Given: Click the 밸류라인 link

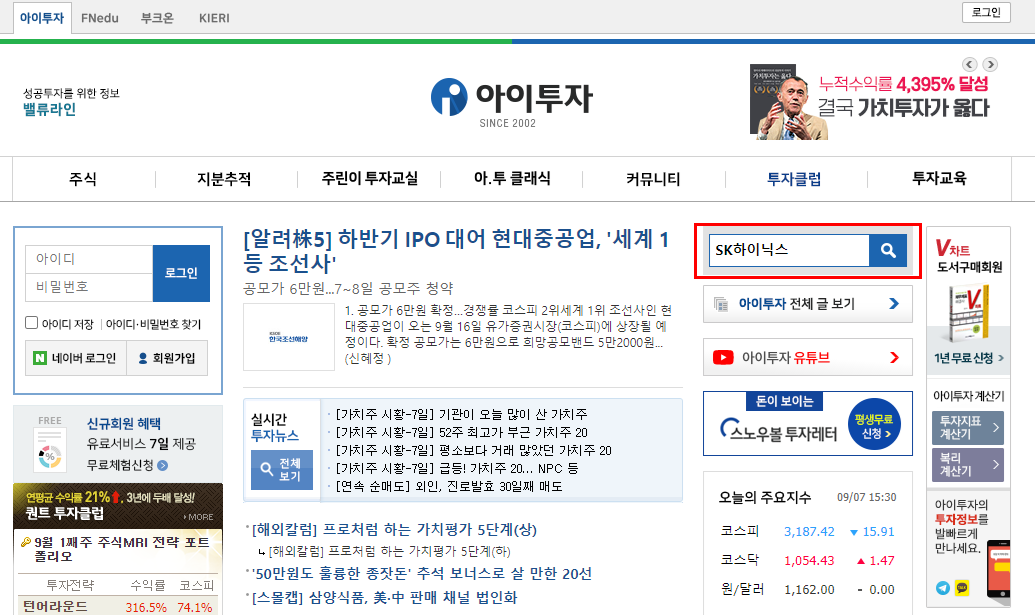Looking at the screenshot, I should (x=50, y=110).
